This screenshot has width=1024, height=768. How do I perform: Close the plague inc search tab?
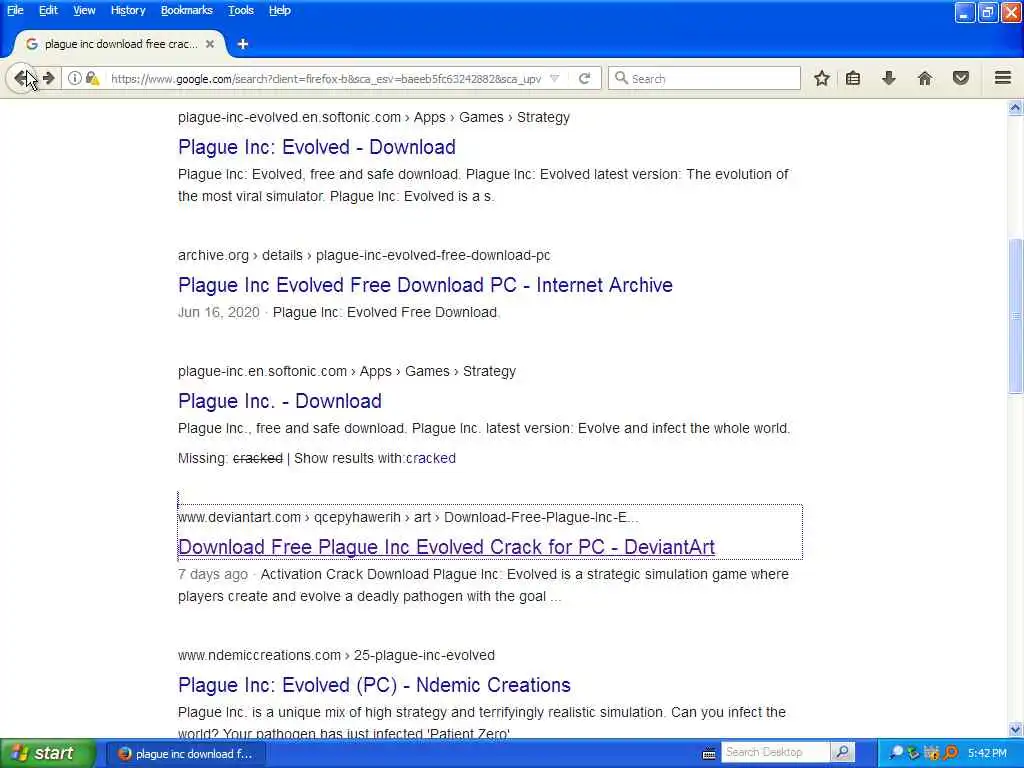click(x=210, y=44)
